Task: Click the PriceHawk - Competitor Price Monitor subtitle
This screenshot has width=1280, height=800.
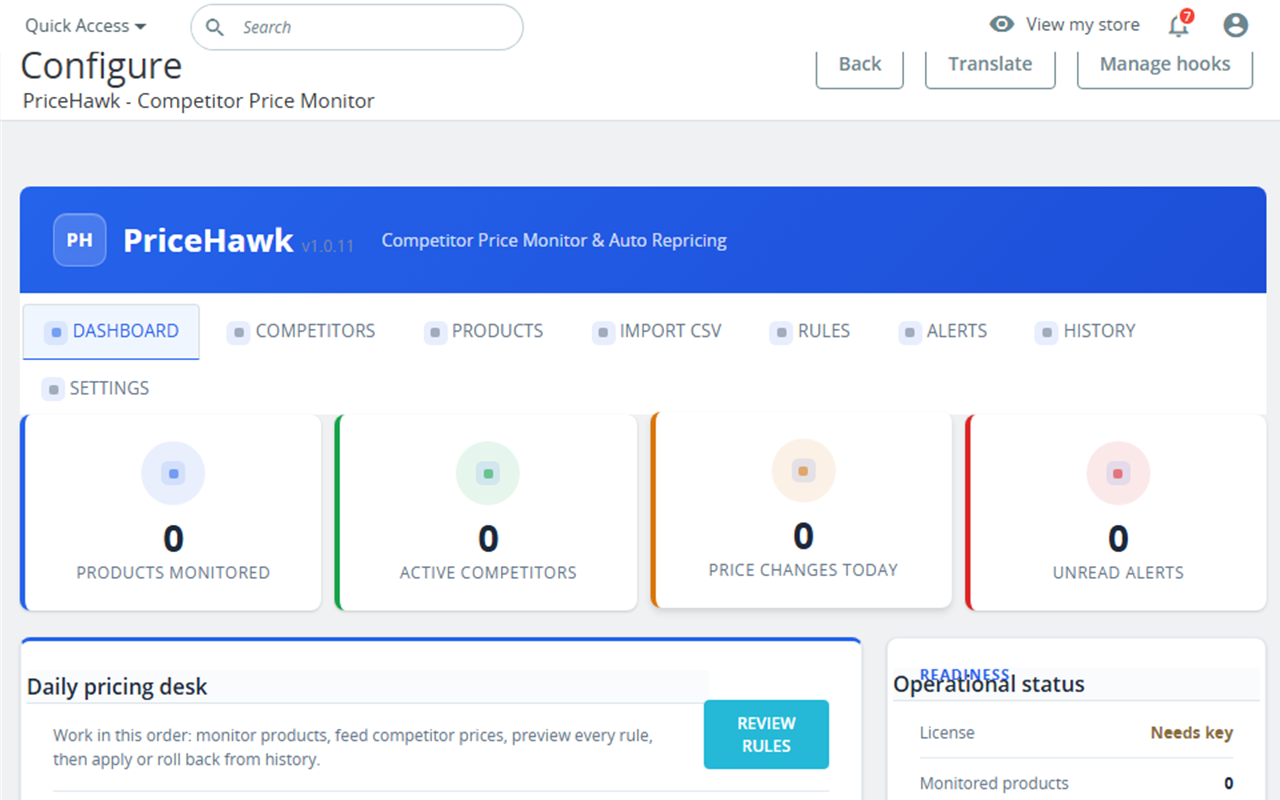Action: pos(199,101)
